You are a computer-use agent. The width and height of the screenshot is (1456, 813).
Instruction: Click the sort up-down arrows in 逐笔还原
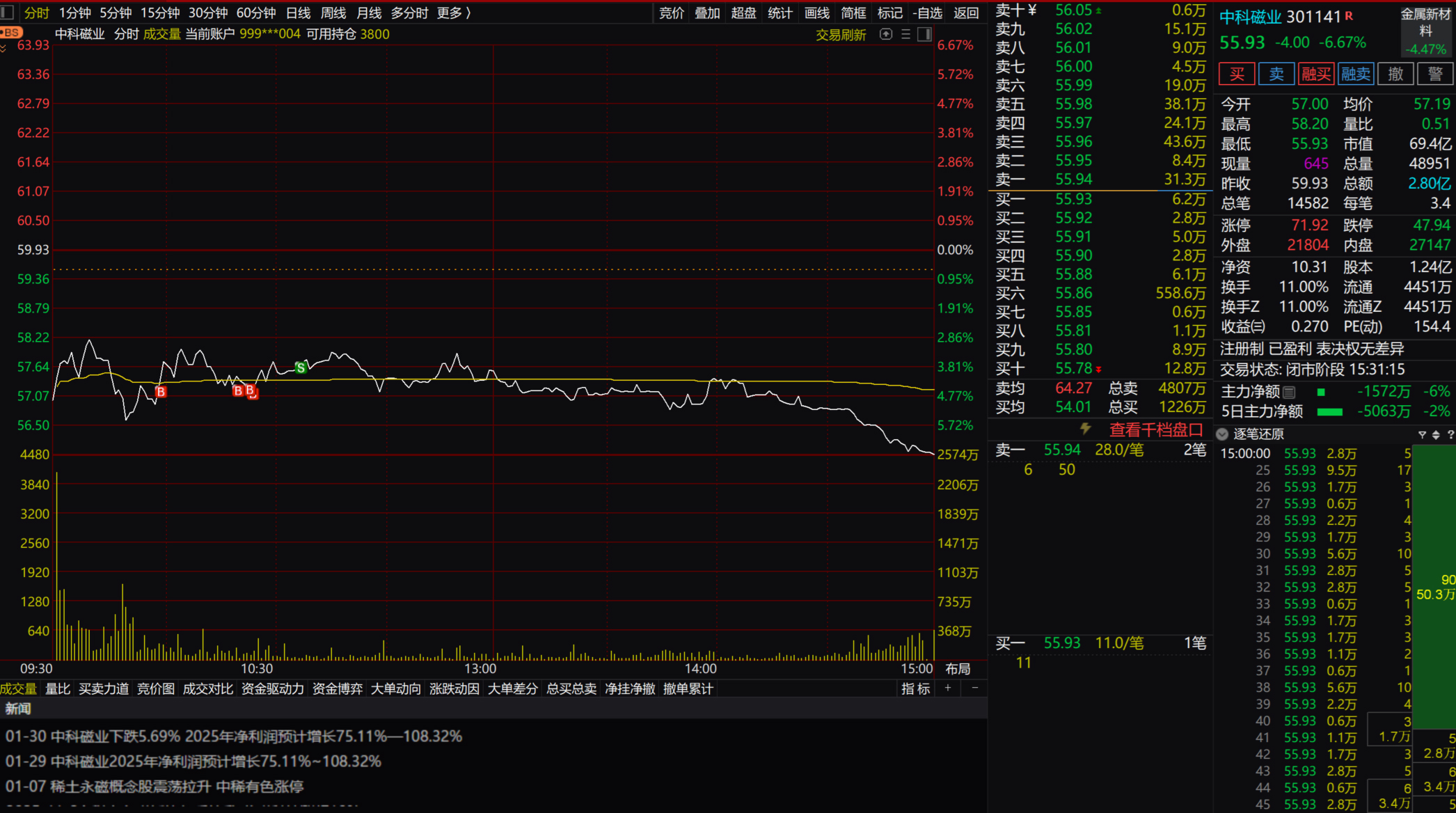(x=1436, y=434)
